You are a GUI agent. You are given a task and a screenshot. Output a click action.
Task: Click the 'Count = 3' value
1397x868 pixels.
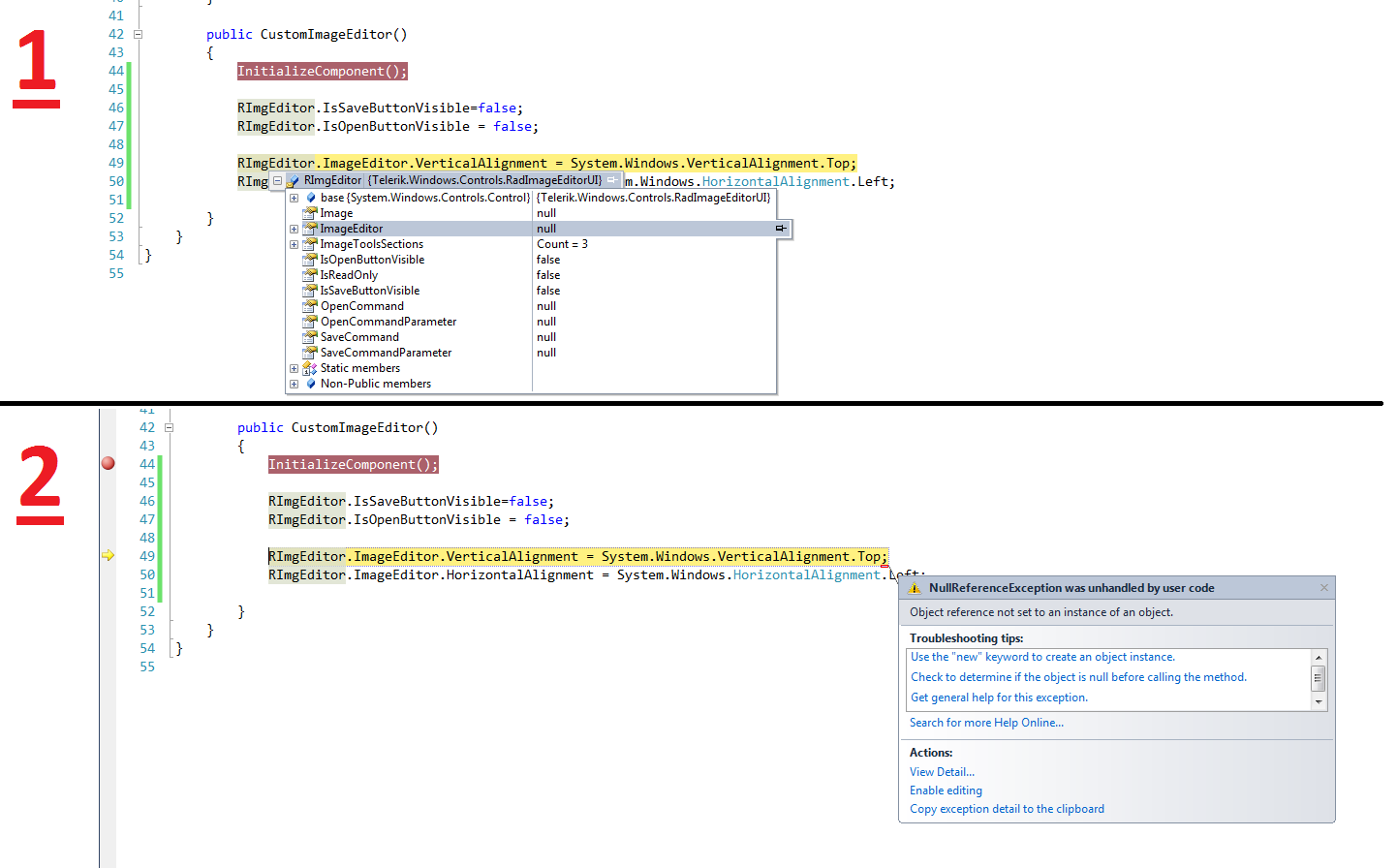point(562,244)
